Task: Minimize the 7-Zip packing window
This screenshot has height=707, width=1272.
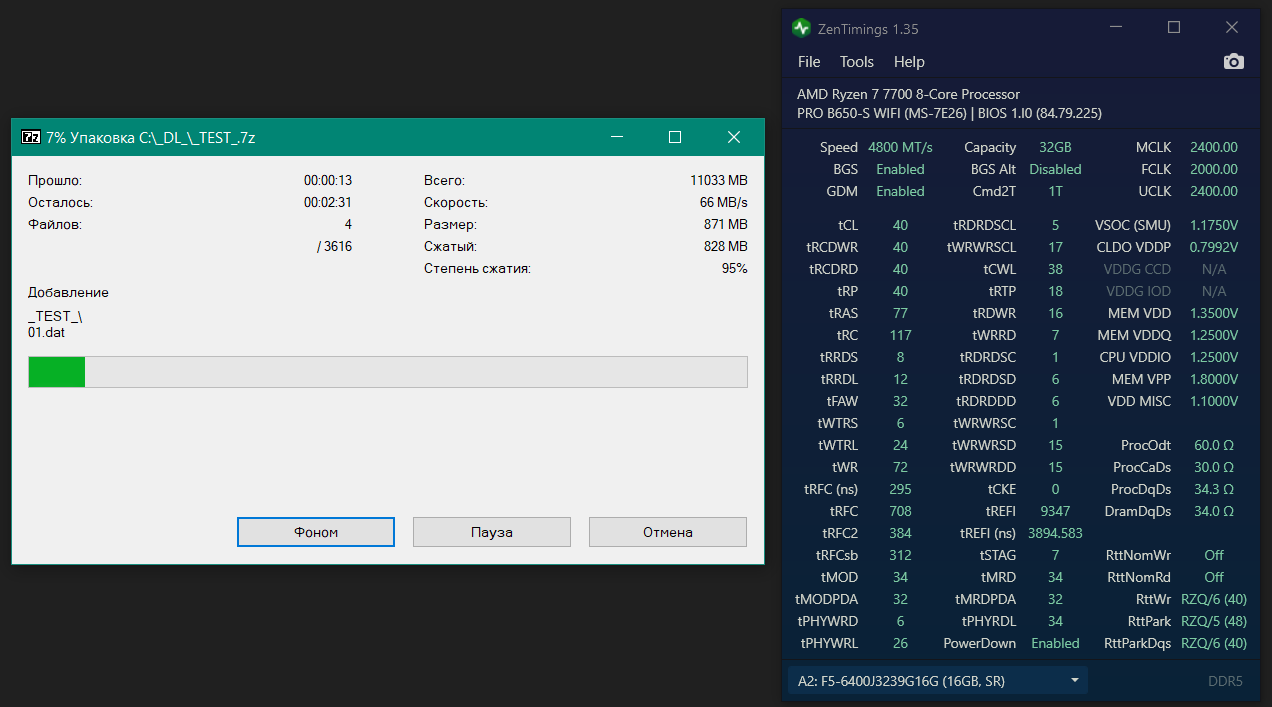Action: (x=617, y=137)
